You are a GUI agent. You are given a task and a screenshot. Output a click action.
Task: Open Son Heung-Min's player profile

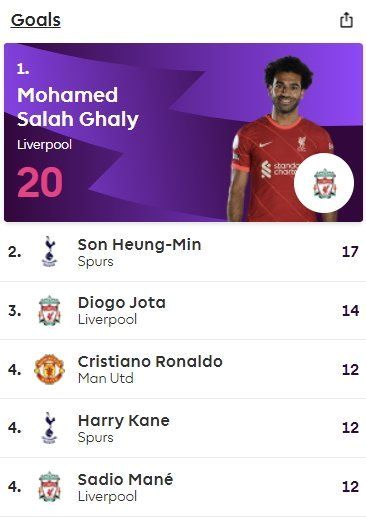coord(139,244)
